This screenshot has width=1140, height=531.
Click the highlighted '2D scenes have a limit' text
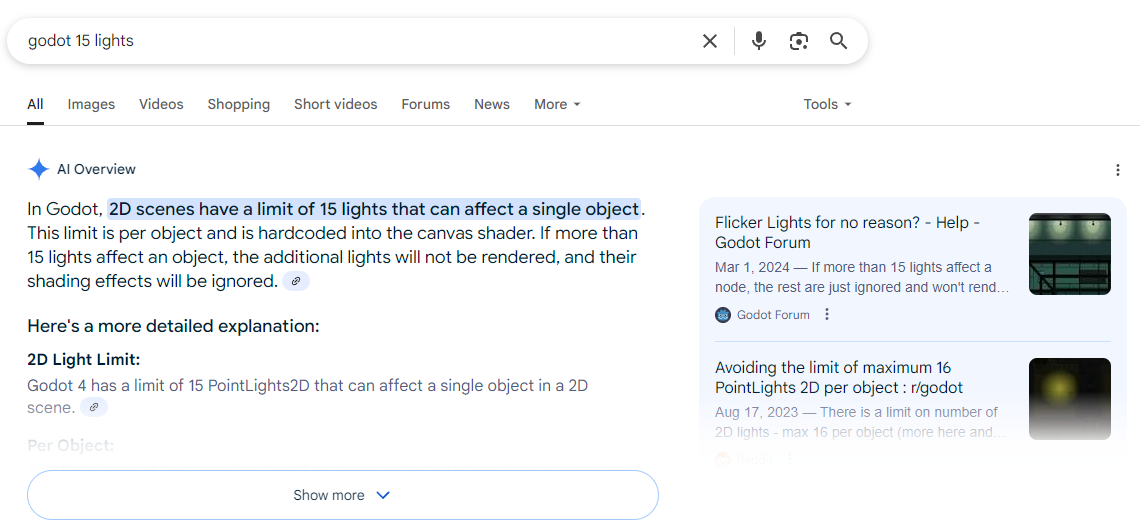pos(374,209)
